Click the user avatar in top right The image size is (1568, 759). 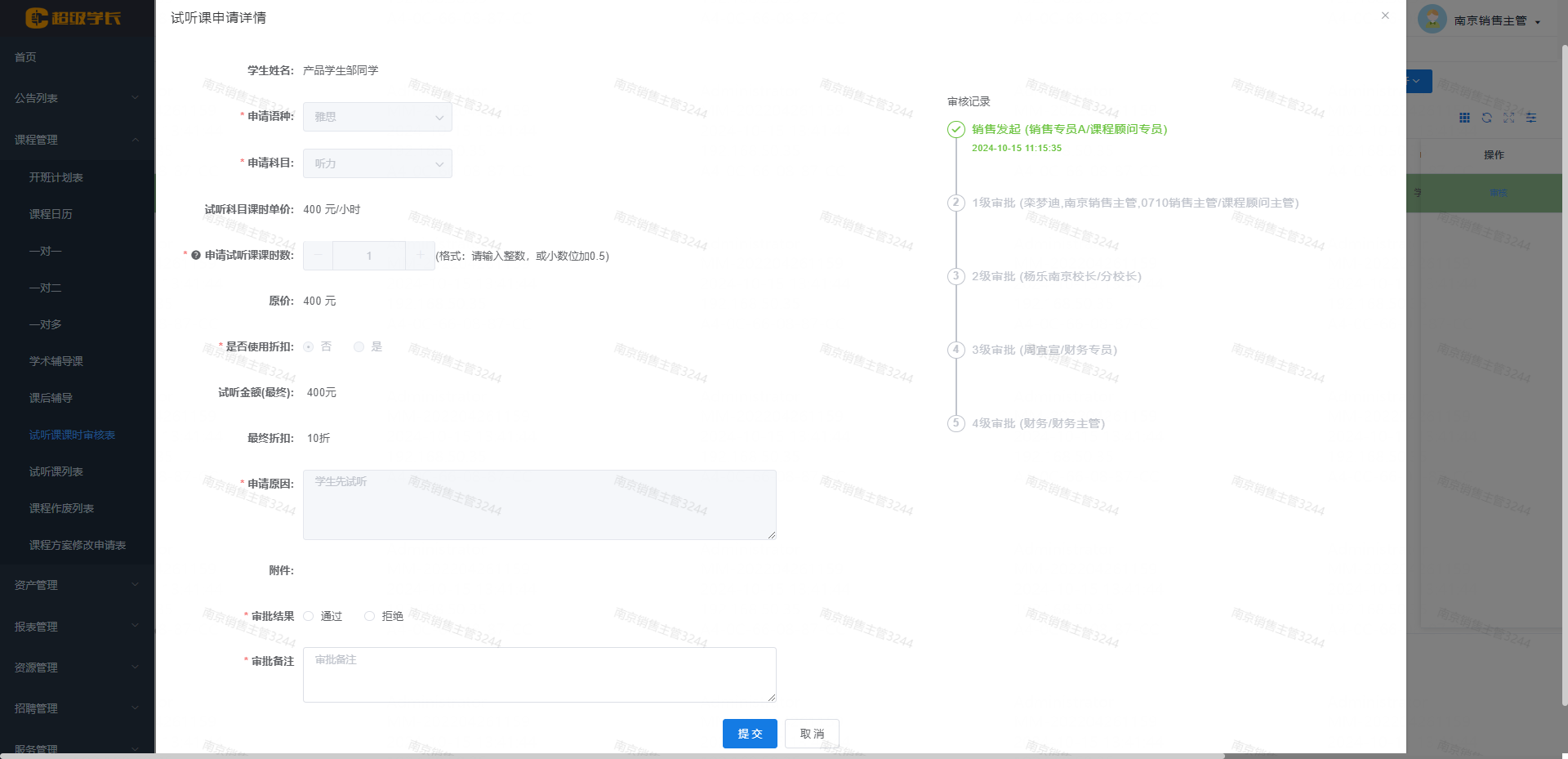(x=1432, y=20)
